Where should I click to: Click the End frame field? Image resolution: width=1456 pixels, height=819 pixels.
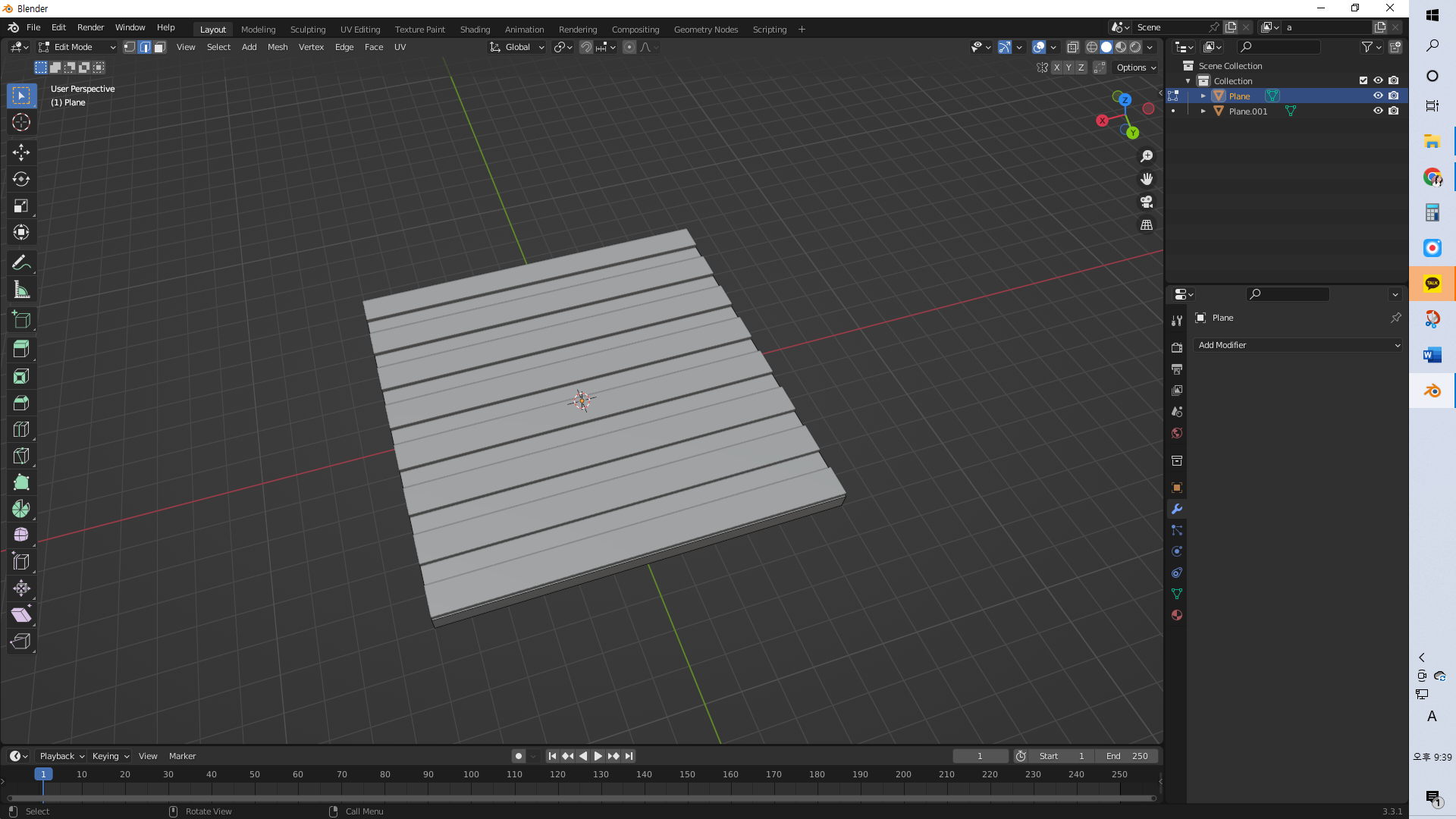click(1127, 756)
